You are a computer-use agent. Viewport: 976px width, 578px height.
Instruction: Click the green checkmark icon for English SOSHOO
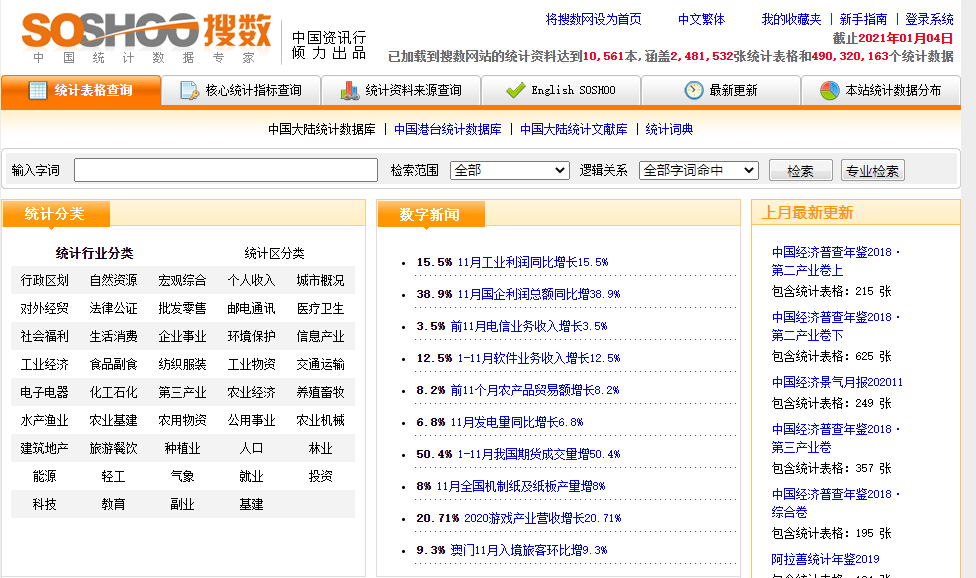(515, 90)
